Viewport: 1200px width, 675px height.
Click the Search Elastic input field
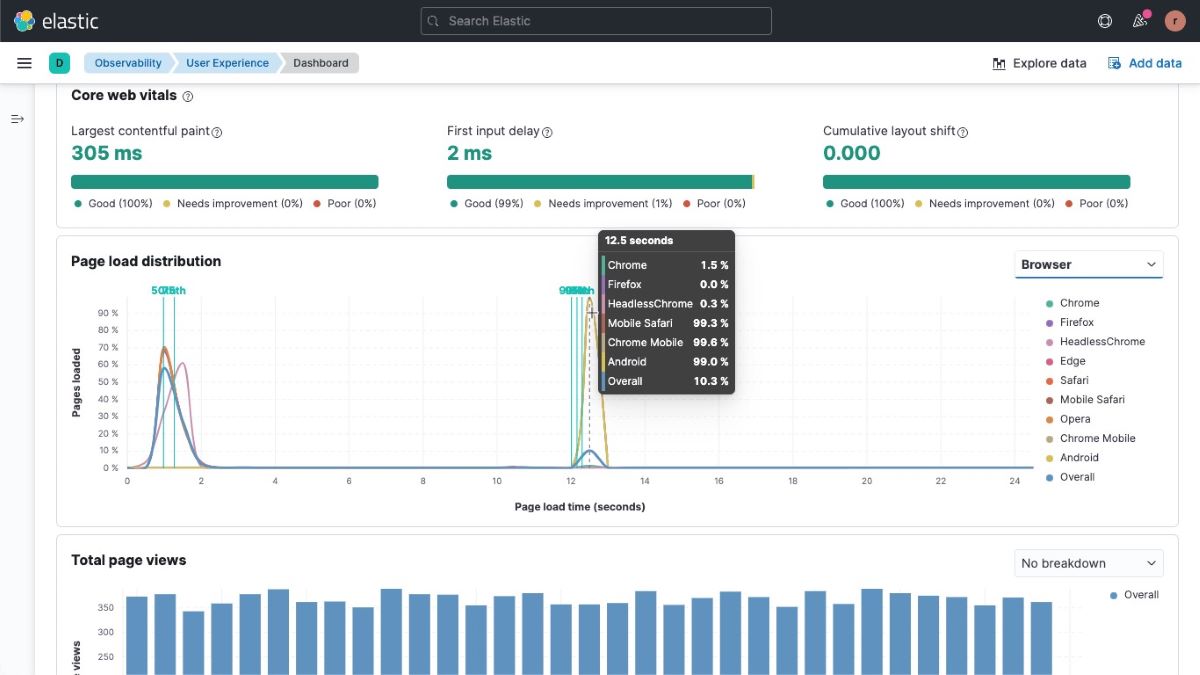[595, 20]
